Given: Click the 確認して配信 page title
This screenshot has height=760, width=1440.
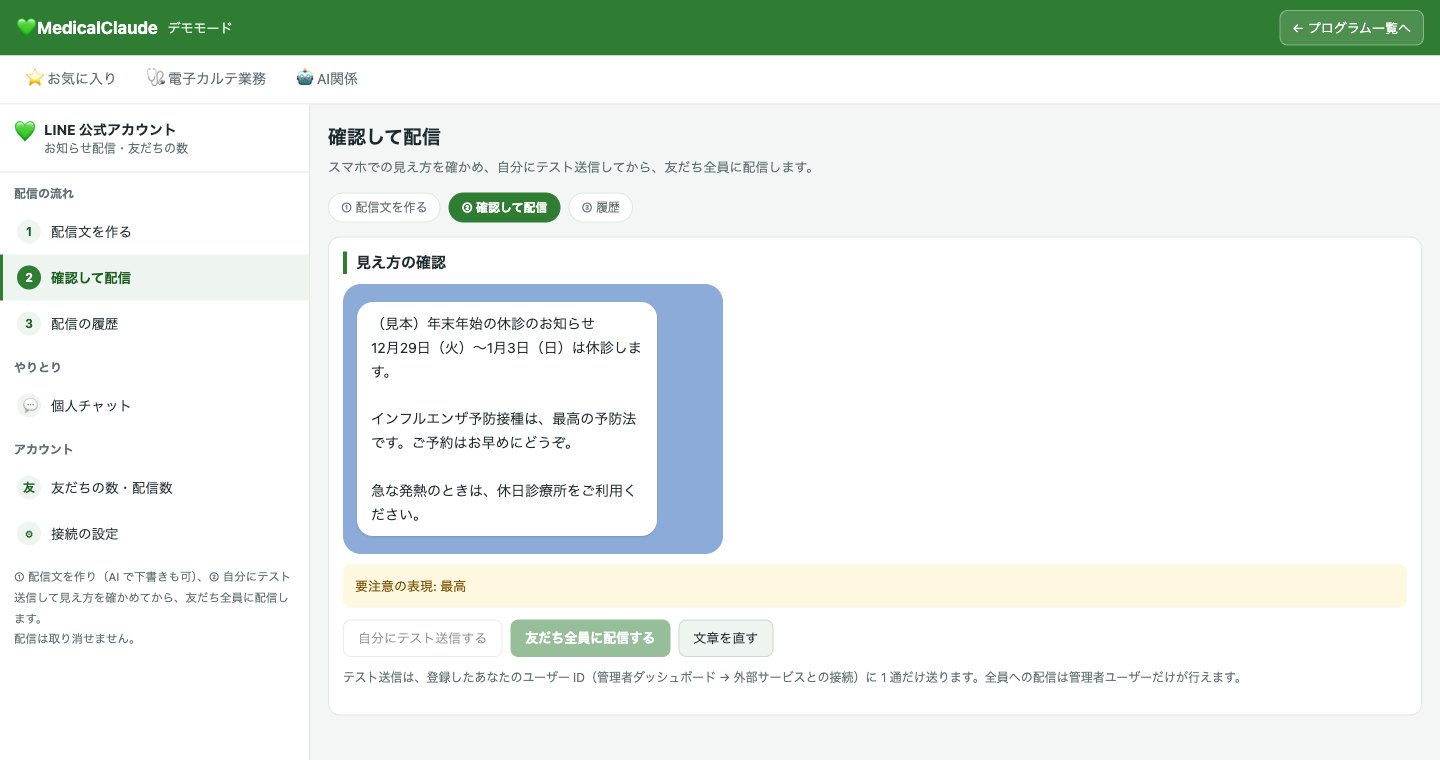Looking at the screenshot, I should [x=384, y=137].
